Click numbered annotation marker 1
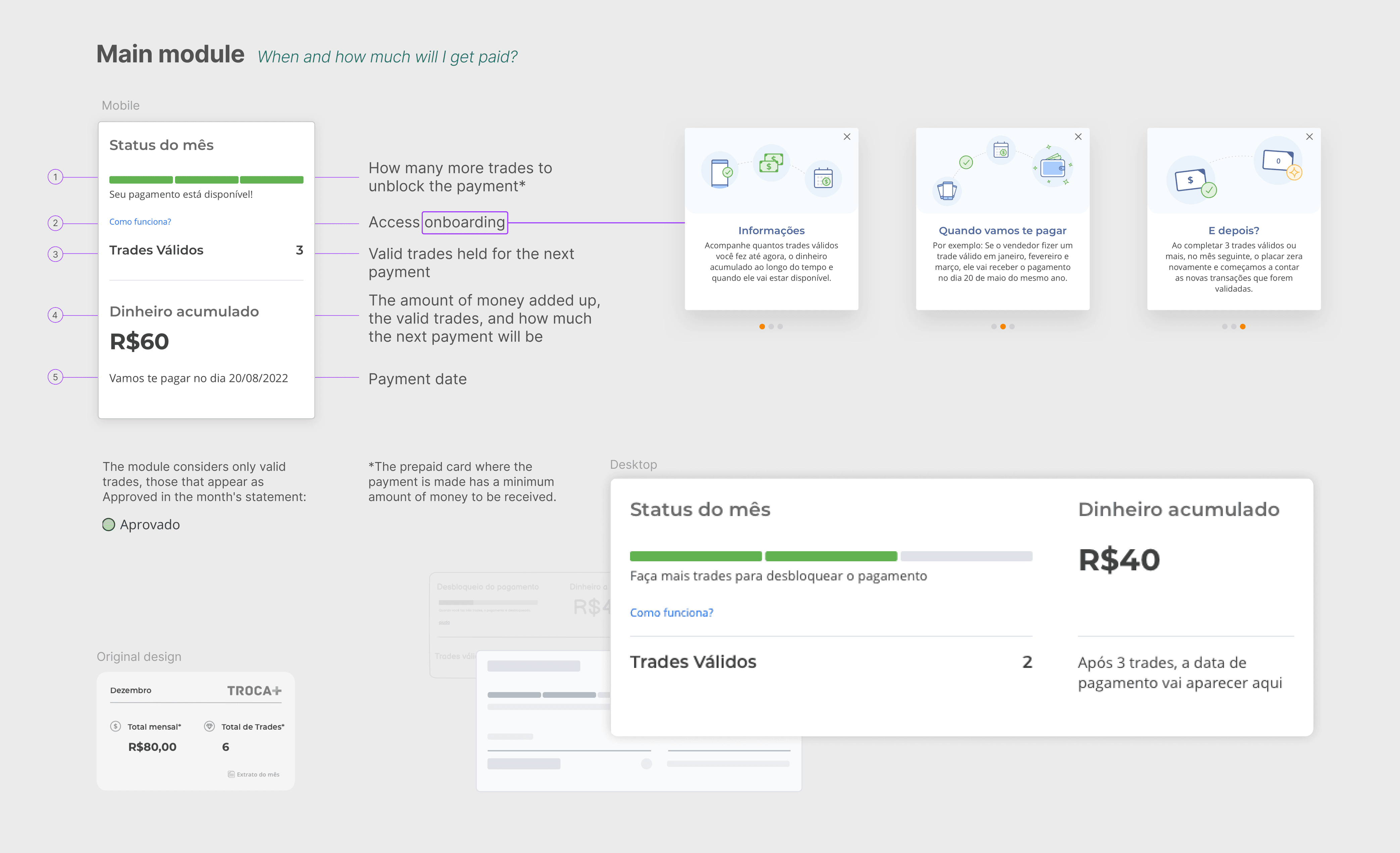 [55, 177]
